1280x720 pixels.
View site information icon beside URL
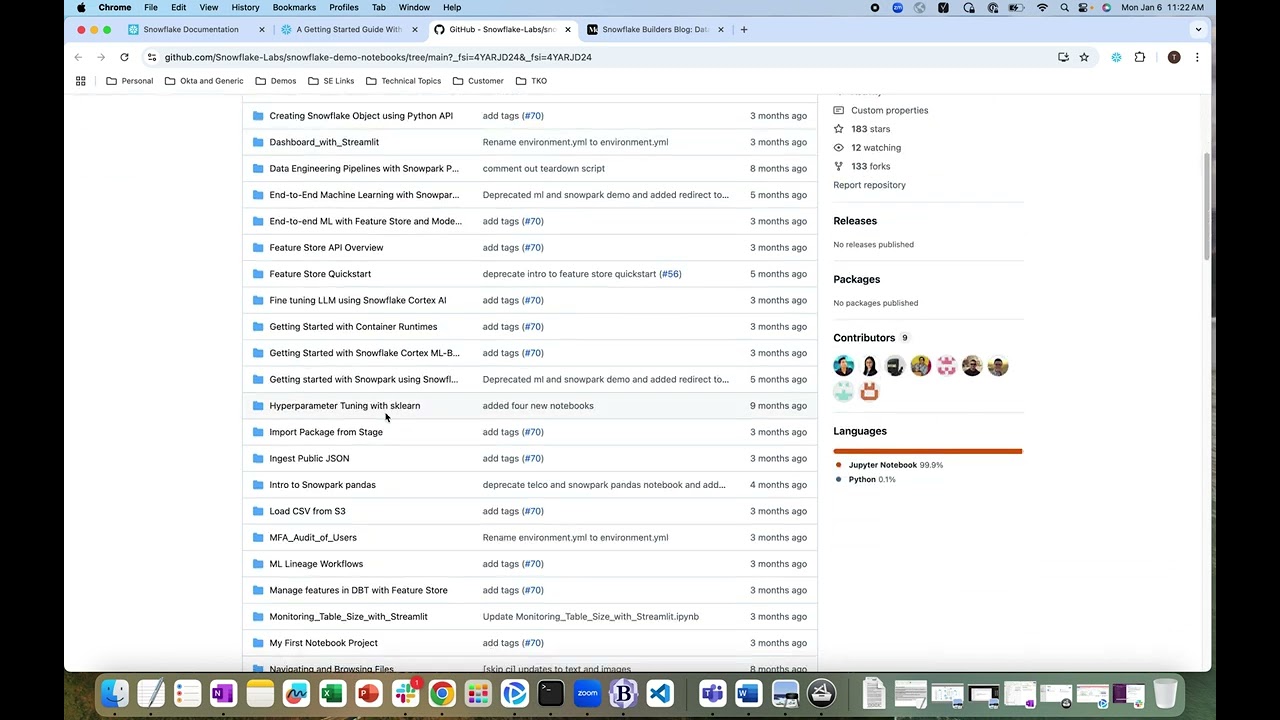point(151,57)
